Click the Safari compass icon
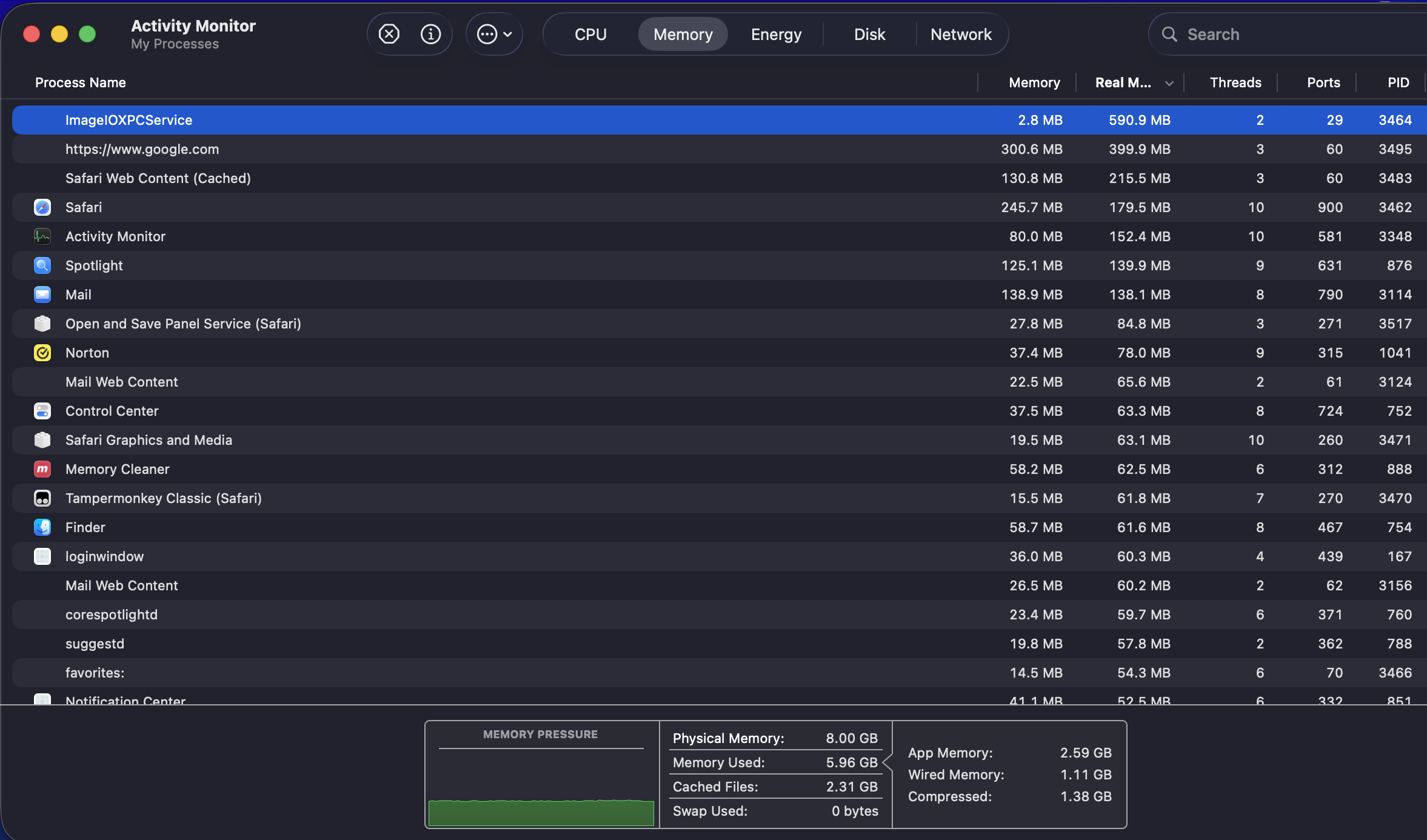 pos(42,207)
